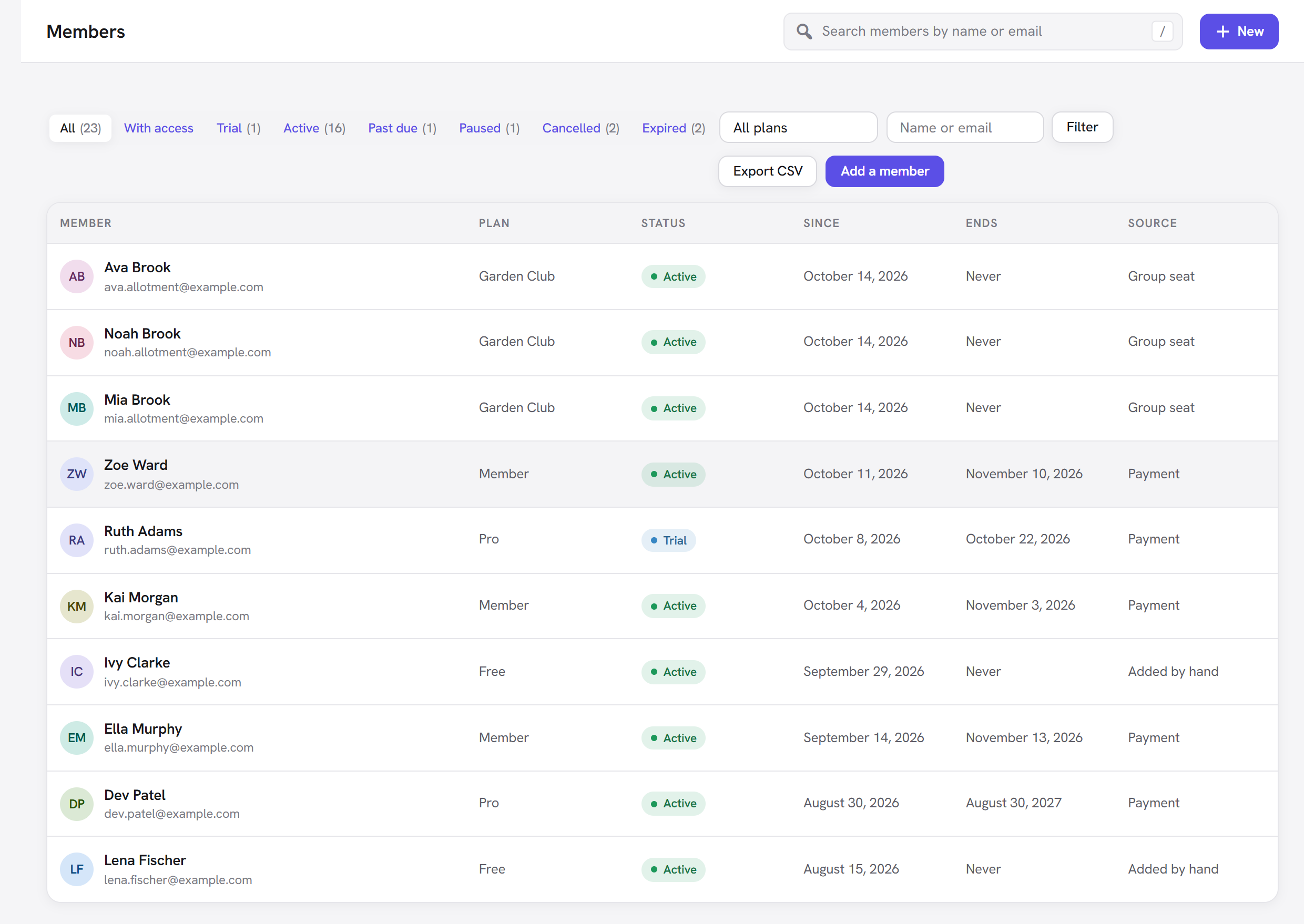Click Dev Patel's August 30, 2027 end date
Viewport: 1304px width, 924px height.
1013,803
